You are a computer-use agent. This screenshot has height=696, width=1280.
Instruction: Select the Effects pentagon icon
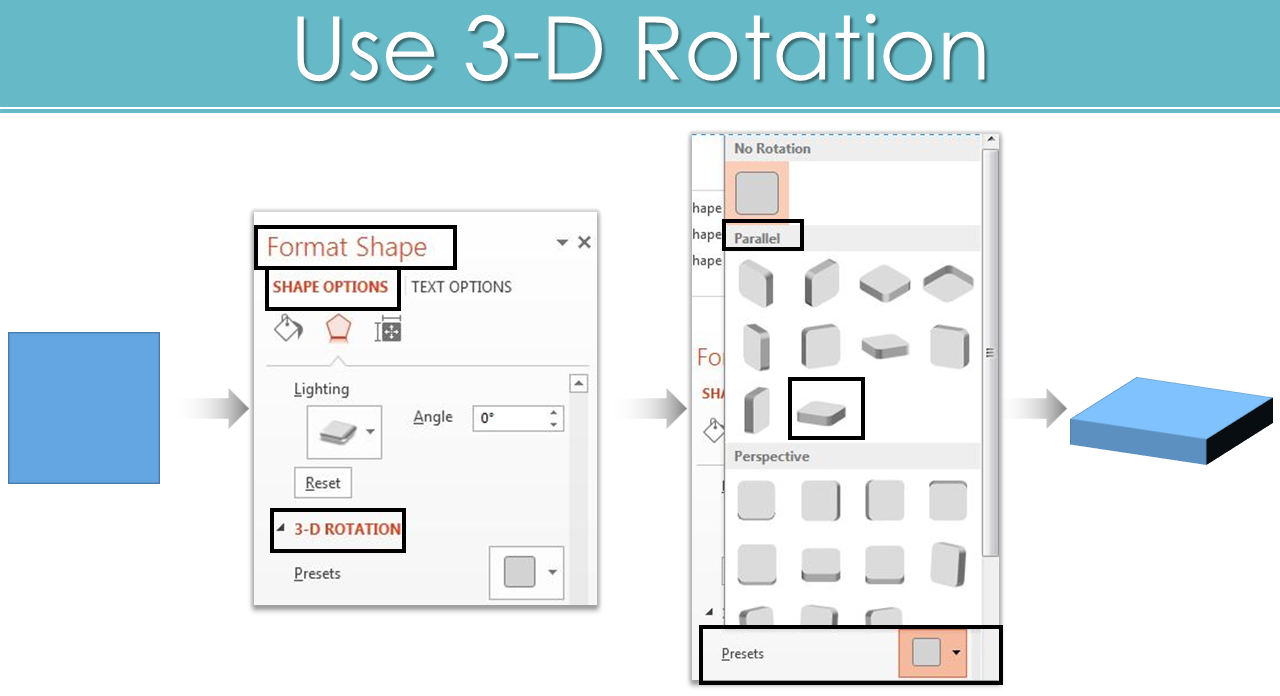coord(338,329)
